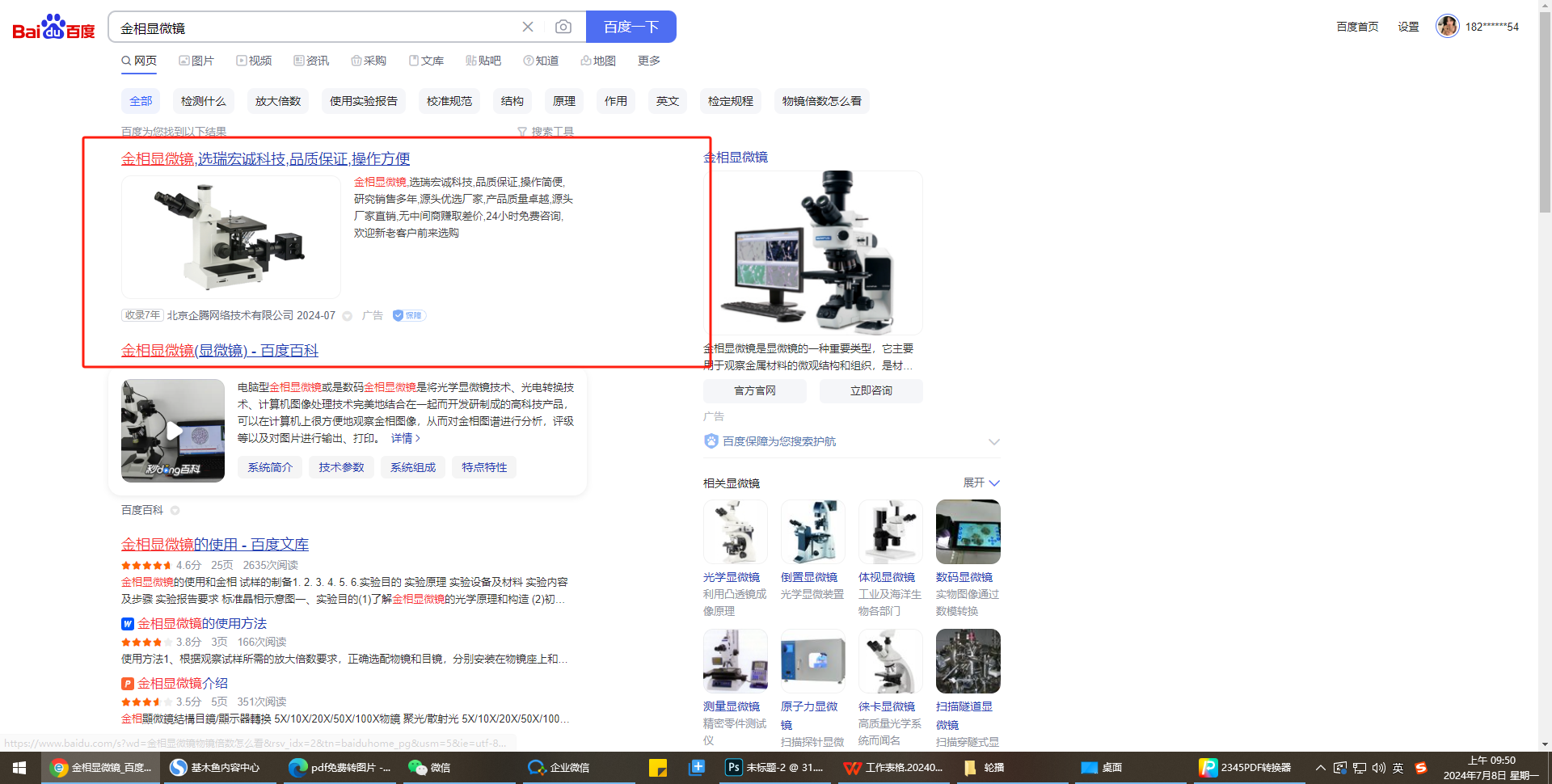
Task: Open the 更多 search category menu
Action: pyautogui.click(x=649, y=61)
